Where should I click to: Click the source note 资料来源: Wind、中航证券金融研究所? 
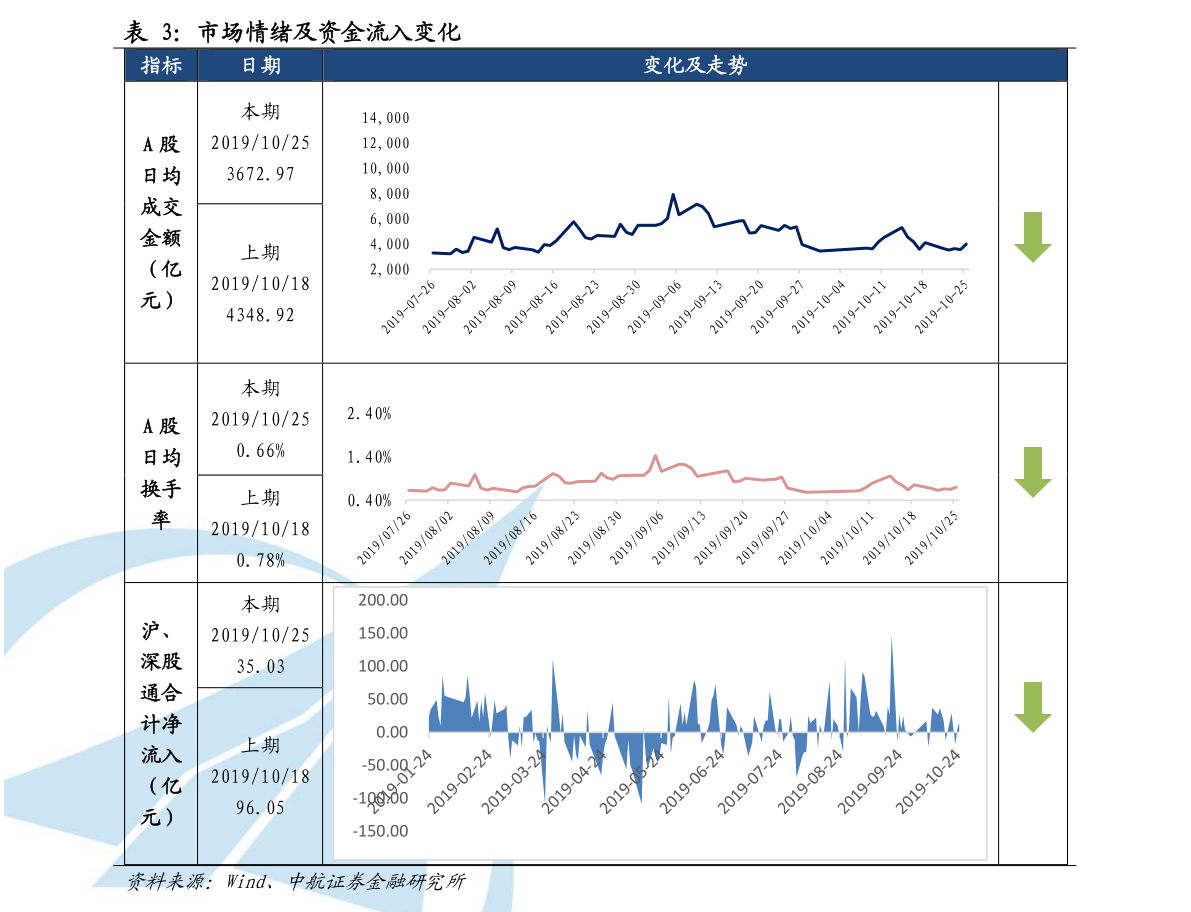296,881
